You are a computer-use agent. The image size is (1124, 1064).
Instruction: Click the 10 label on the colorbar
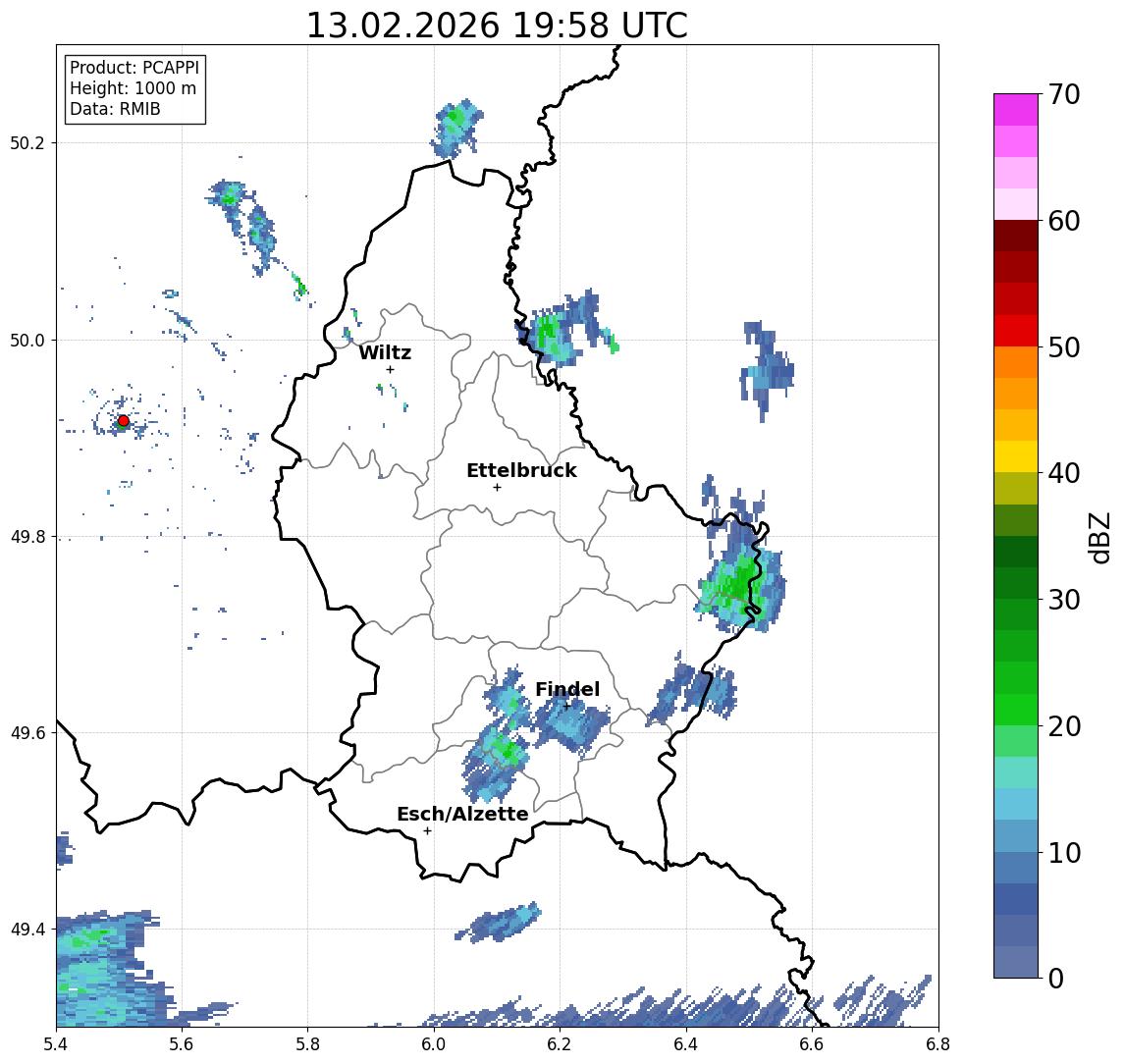tap(1063, 852)
